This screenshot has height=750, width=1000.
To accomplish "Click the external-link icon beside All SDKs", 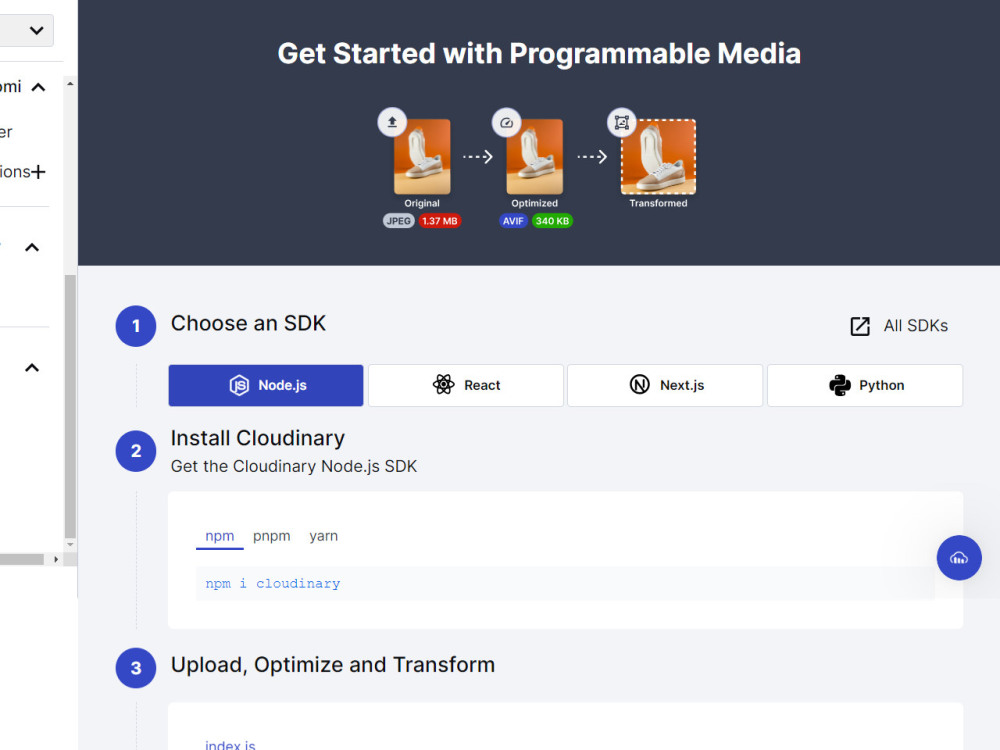I will coord(859,325).
